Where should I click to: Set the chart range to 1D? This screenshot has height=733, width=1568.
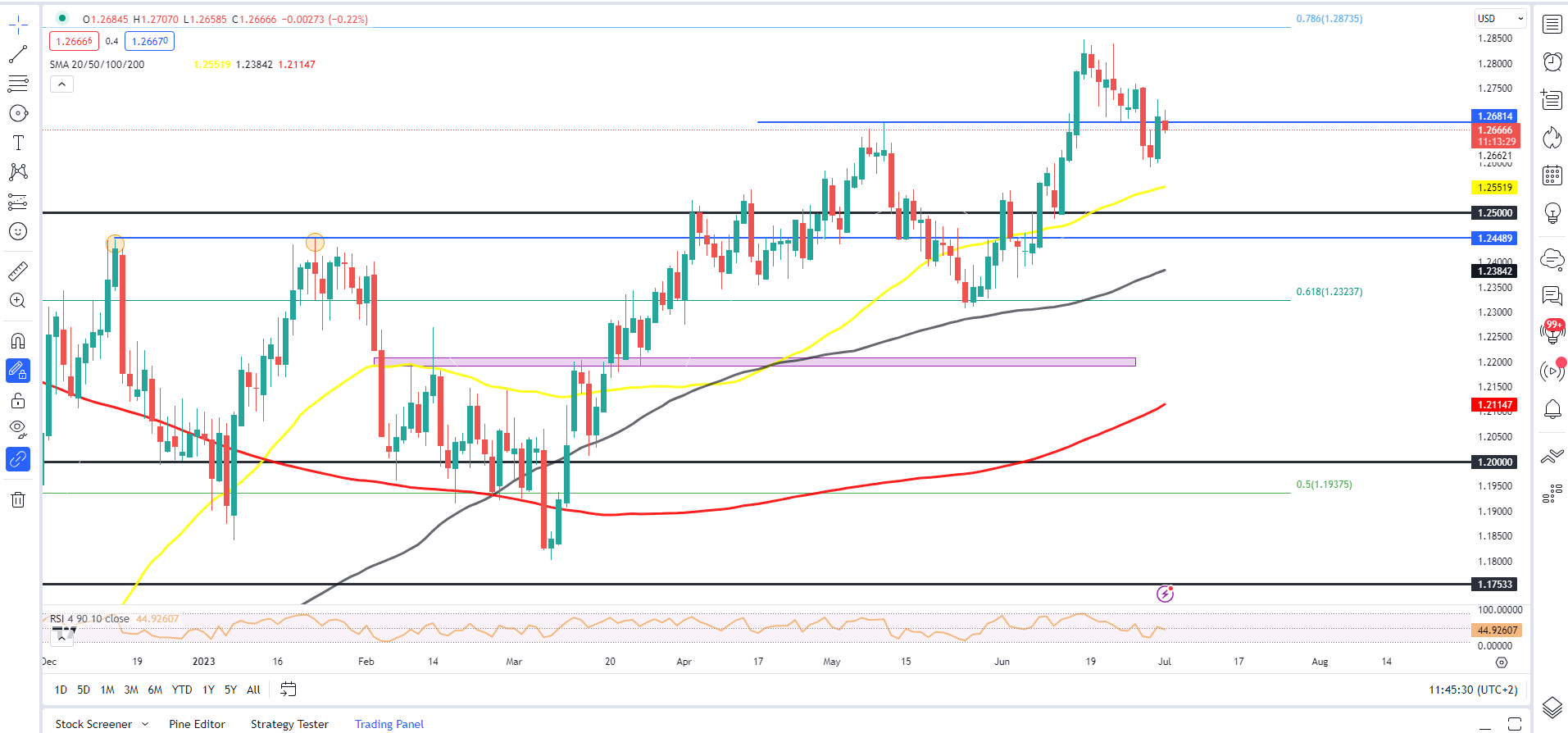coord(61,690)
